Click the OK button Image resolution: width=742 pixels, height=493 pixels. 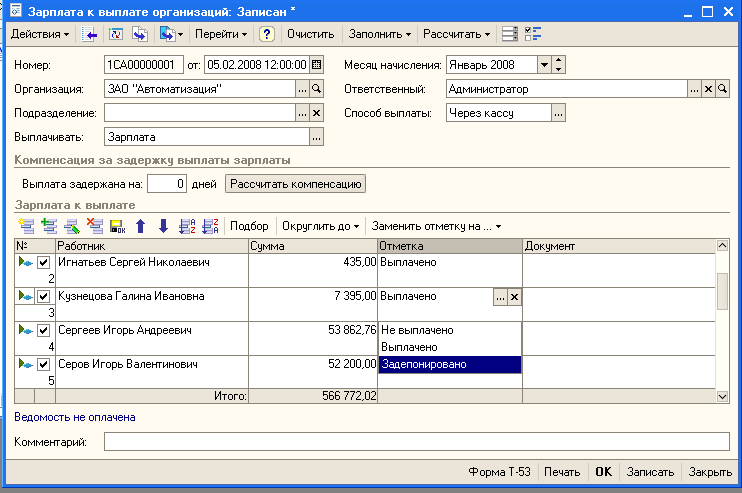tap(603, 472)
